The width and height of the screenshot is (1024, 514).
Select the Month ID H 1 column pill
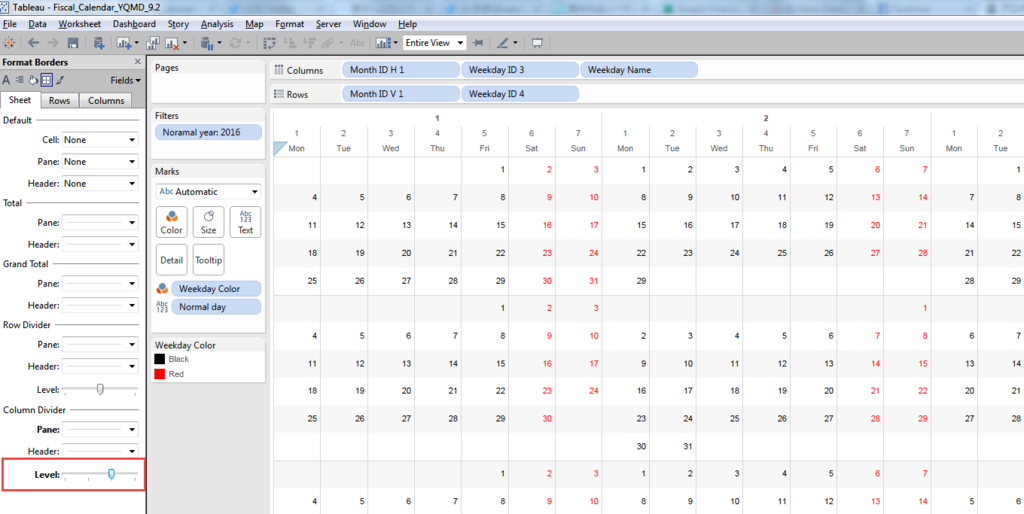pos(401,70)
